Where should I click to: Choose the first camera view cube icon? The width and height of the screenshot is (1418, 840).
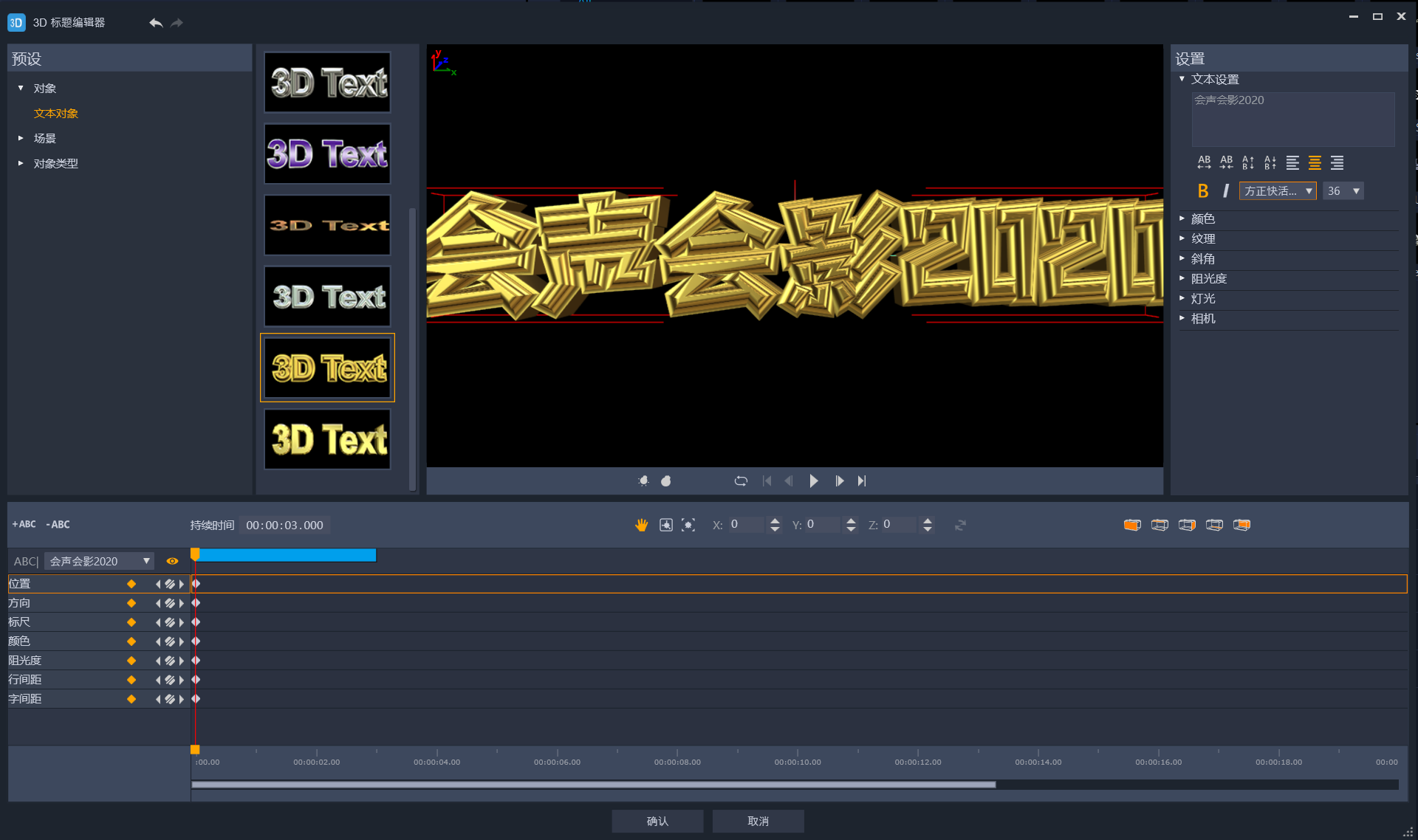1132,525
